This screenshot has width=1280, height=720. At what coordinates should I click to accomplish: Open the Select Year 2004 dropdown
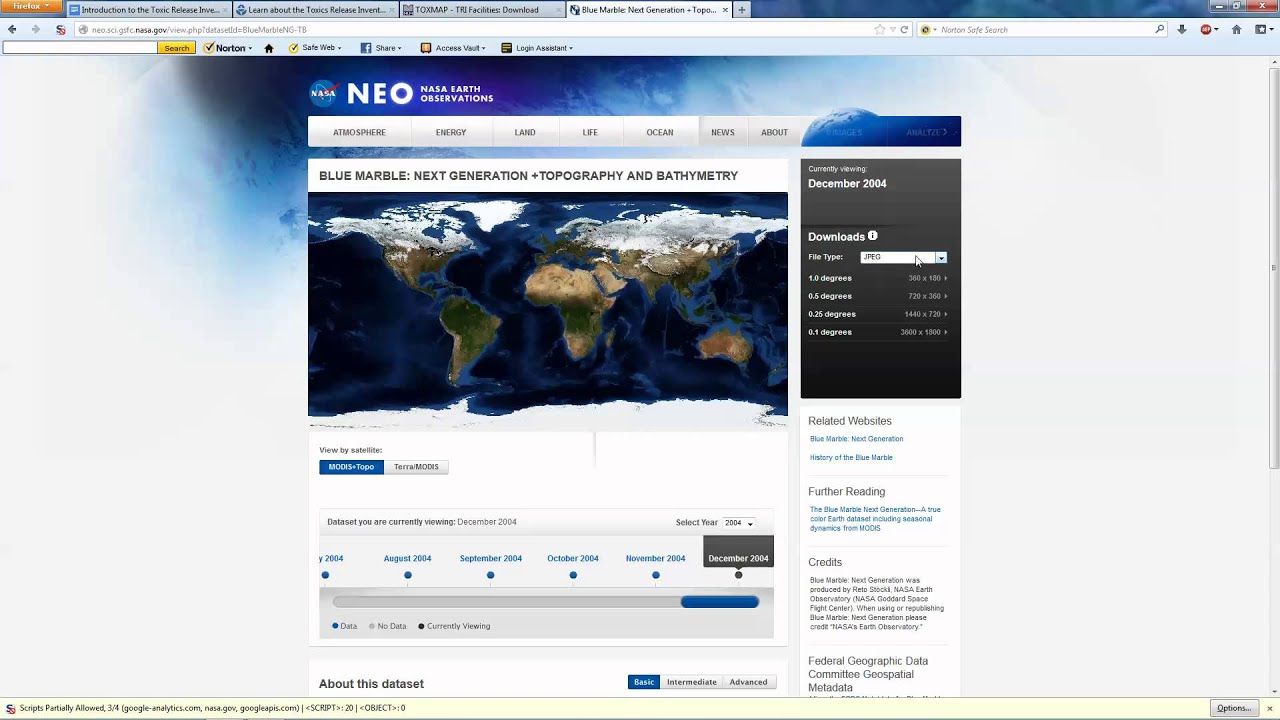[x=738, y=523]
